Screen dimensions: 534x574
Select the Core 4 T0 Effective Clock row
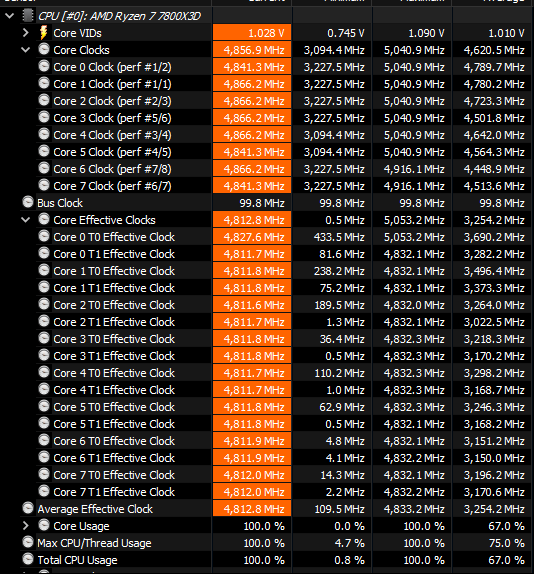(114, 373)
